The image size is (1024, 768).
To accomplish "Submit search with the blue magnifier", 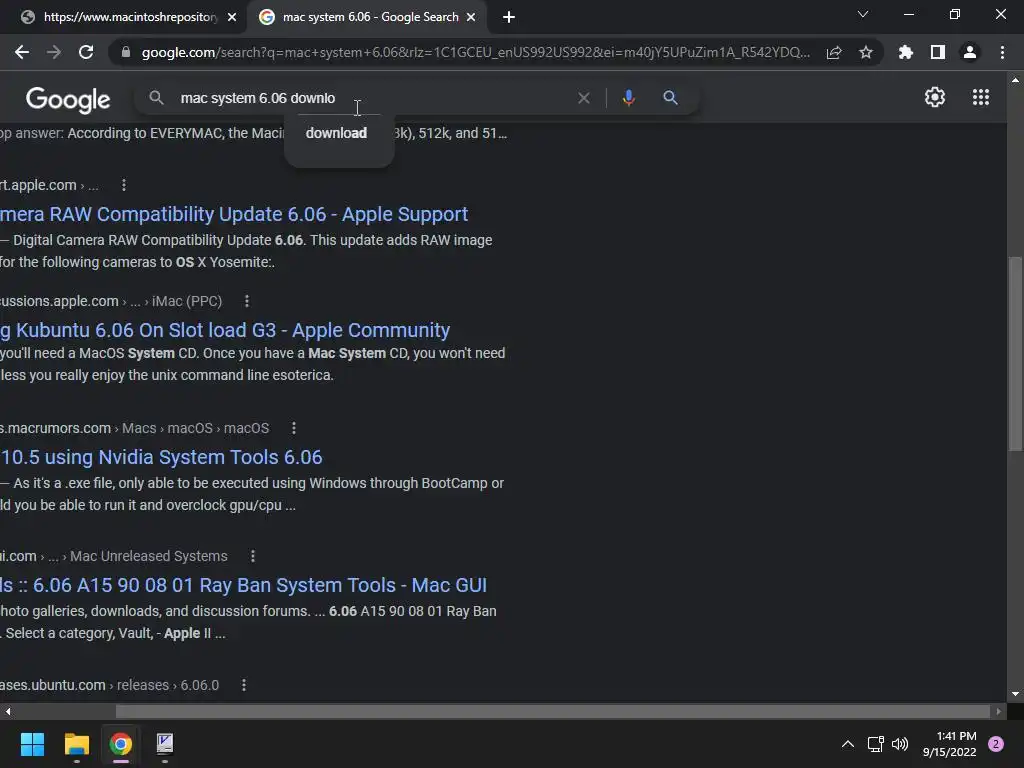I will click(670, 98).
